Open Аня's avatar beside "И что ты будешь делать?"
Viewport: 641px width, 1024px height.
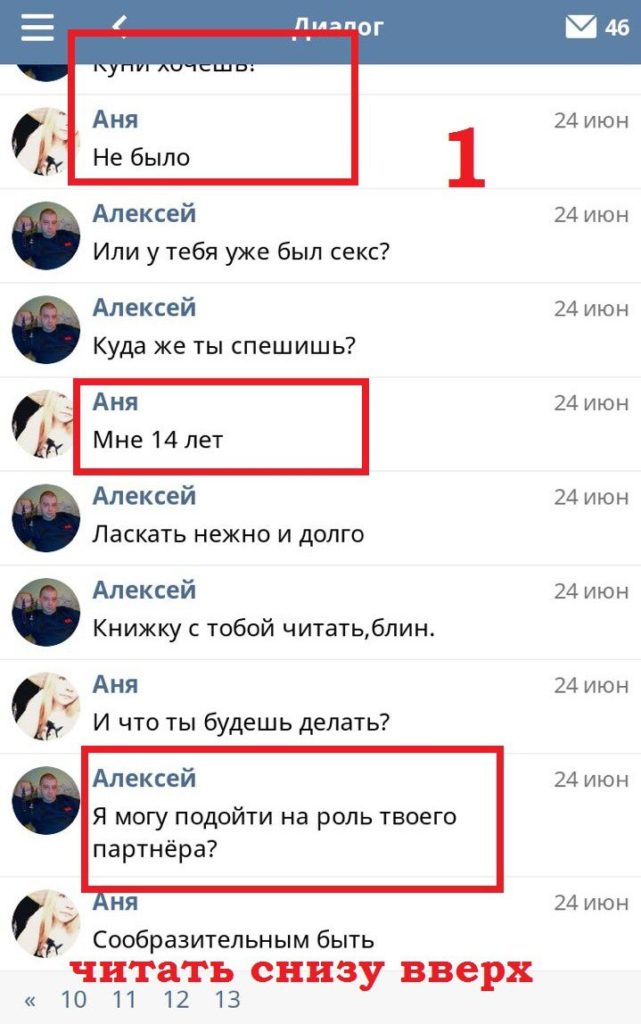[46, 706]
